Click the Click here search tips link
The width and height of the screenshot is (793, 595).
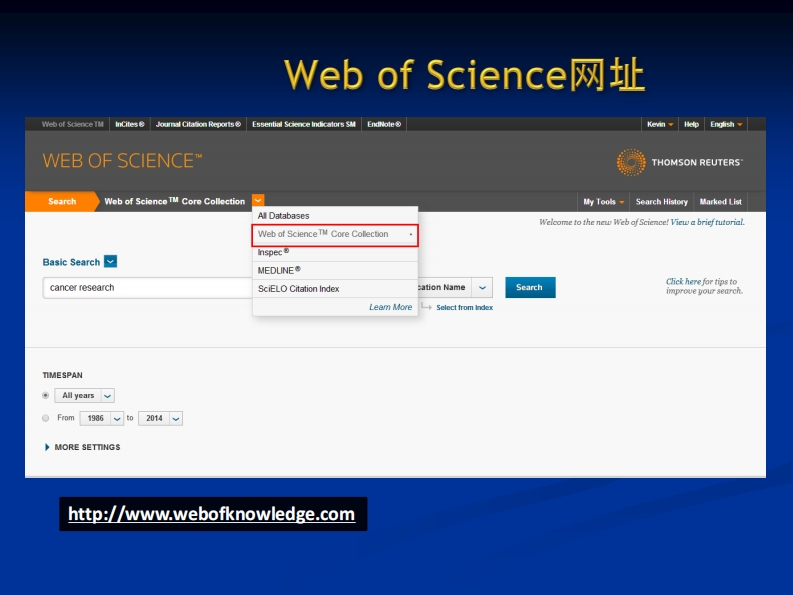pyautogui.click(x=683, y=282)
